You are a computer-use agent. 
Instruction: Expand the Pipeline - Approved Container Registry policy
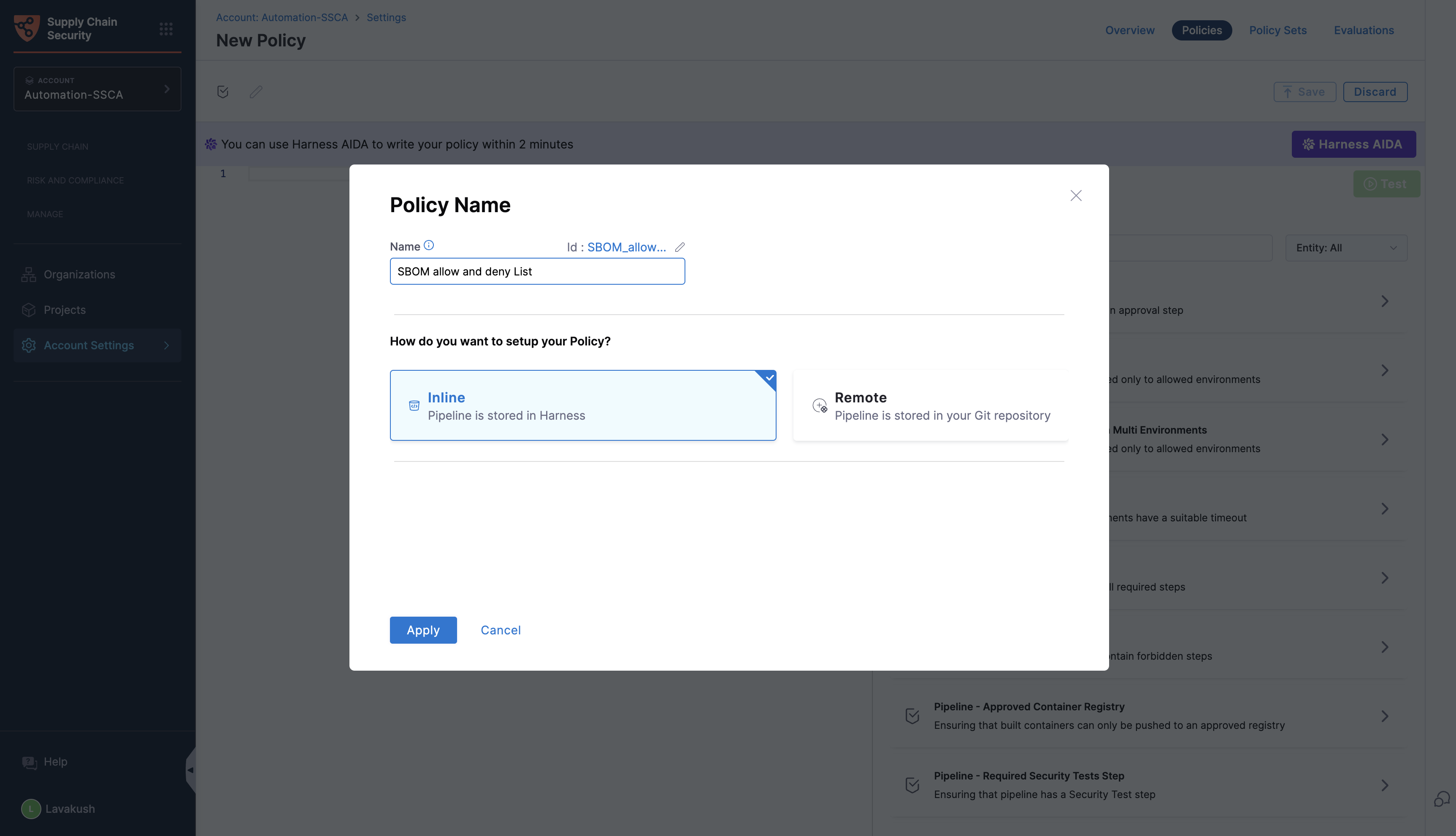(1385, 715)
